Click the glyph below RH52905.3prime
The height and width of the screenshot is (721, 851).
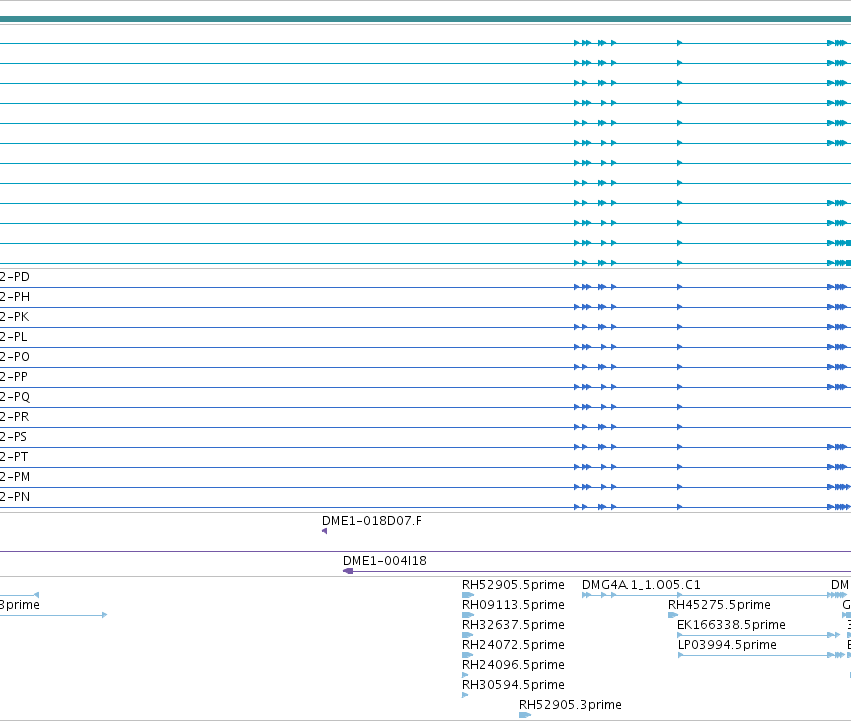[525, 716]
